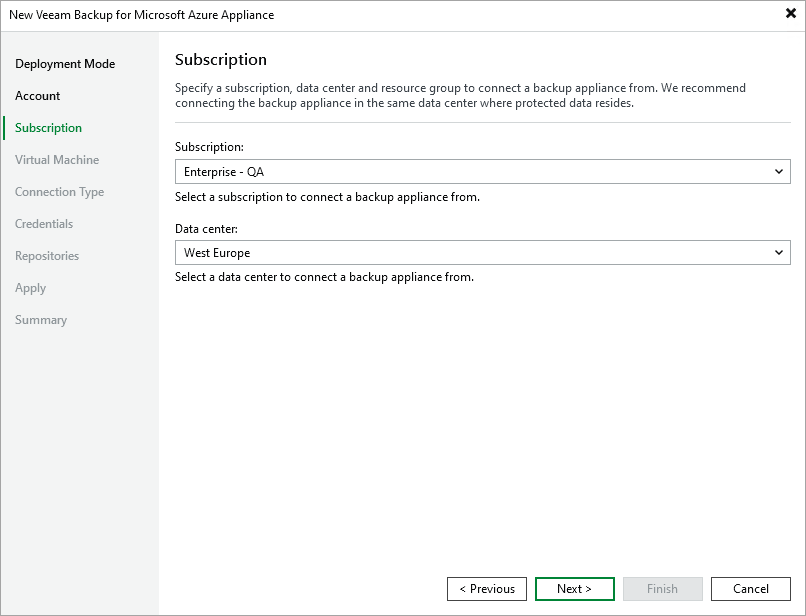Expand the Subscription dropdown arrow
The height and width of the screenshot is (616, 806).
click(x=779, y=172)
